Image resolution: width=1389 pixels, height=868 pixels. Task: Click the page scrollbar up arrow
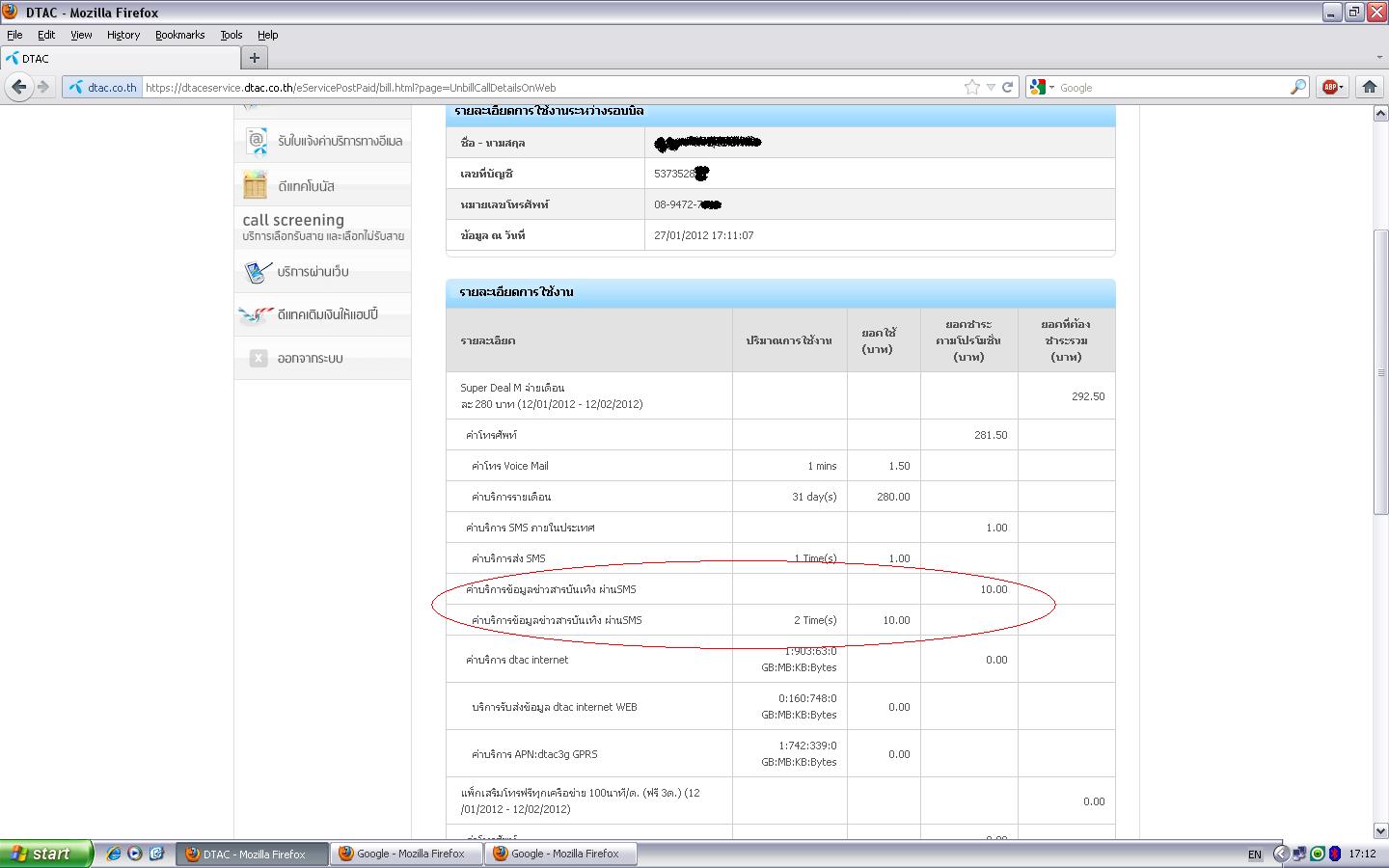click(1380, 114)
